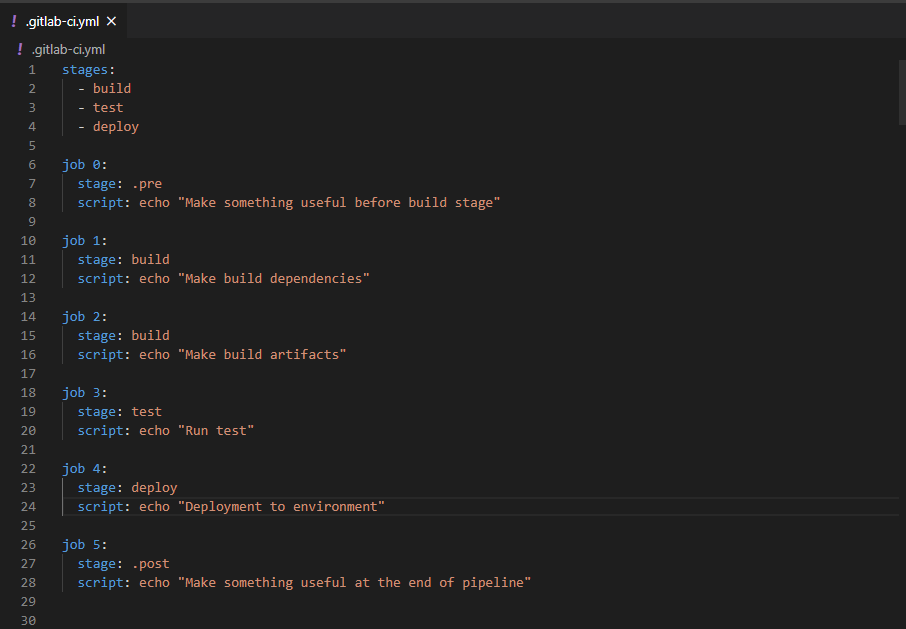Close the .gitlab-ci.yml tab
The image size is (906, 629).
111,20
